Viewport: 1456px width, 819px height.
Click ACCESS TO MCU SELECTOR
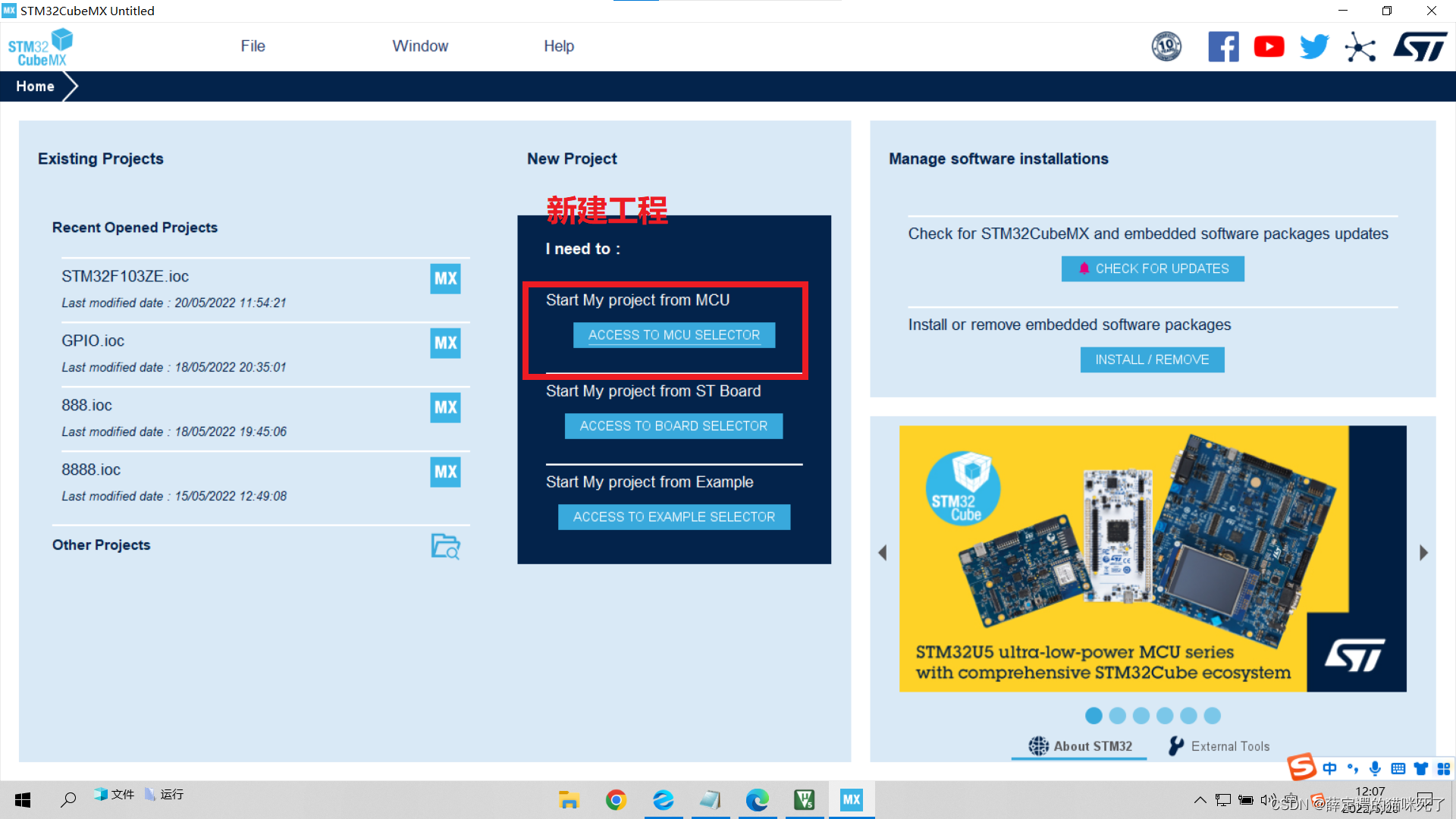[673, 334]
